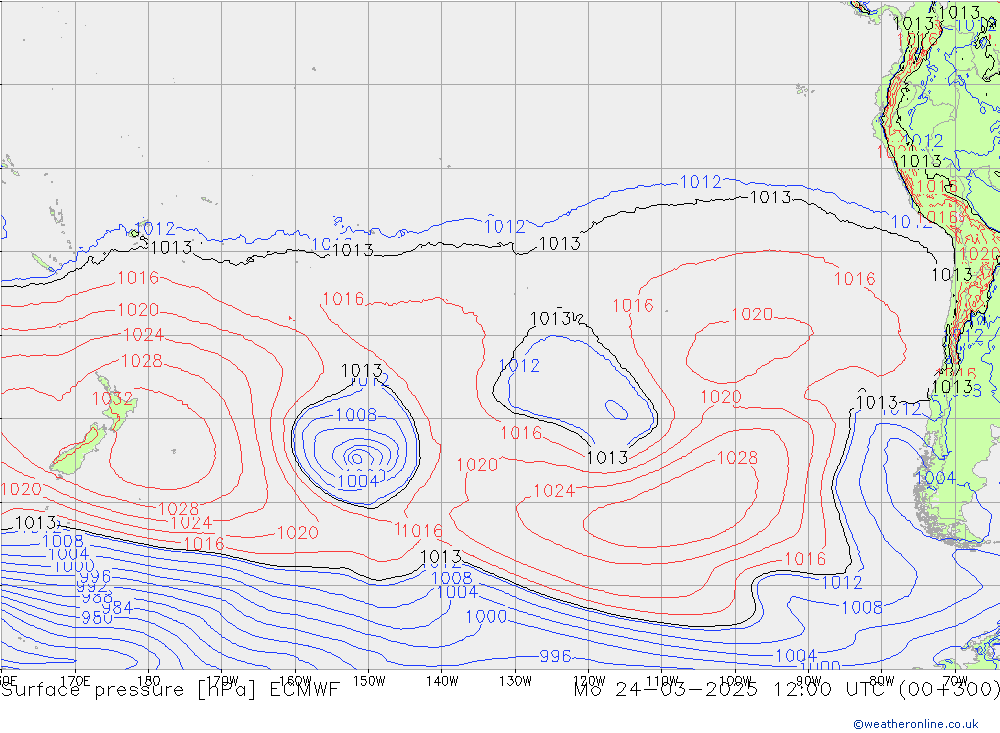
Task: Click the 70W longitude axis label
Action: coord(955,681)
